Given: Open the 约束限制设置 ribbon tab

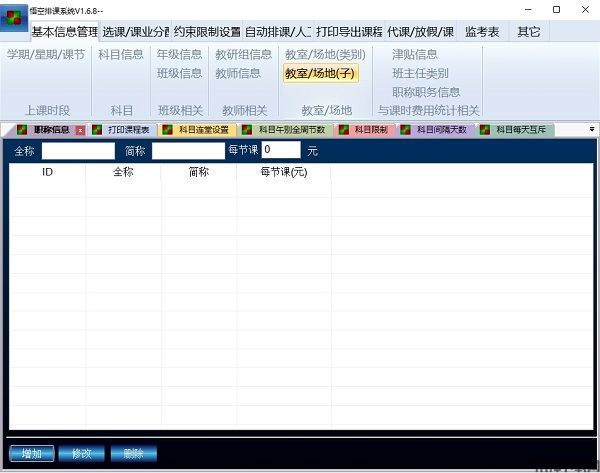Looking at the screenshot, I should pos(207,31).
